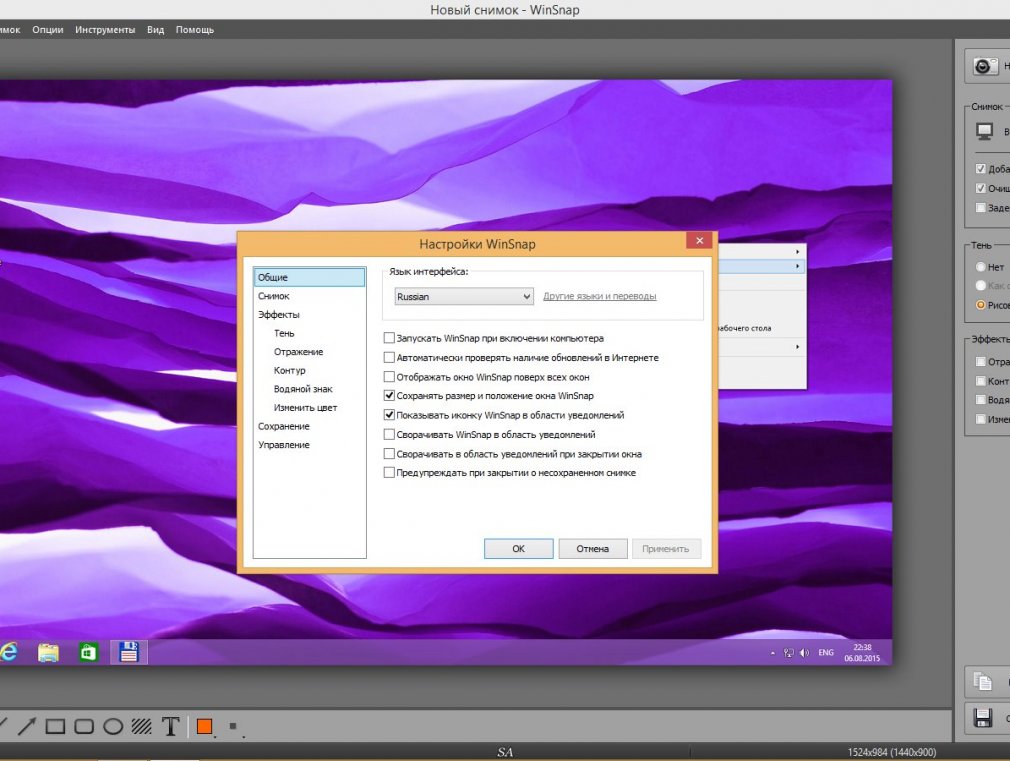
Task: Click the 1524x984 (1440x900) status text
Action: click(x=891, y=752)
